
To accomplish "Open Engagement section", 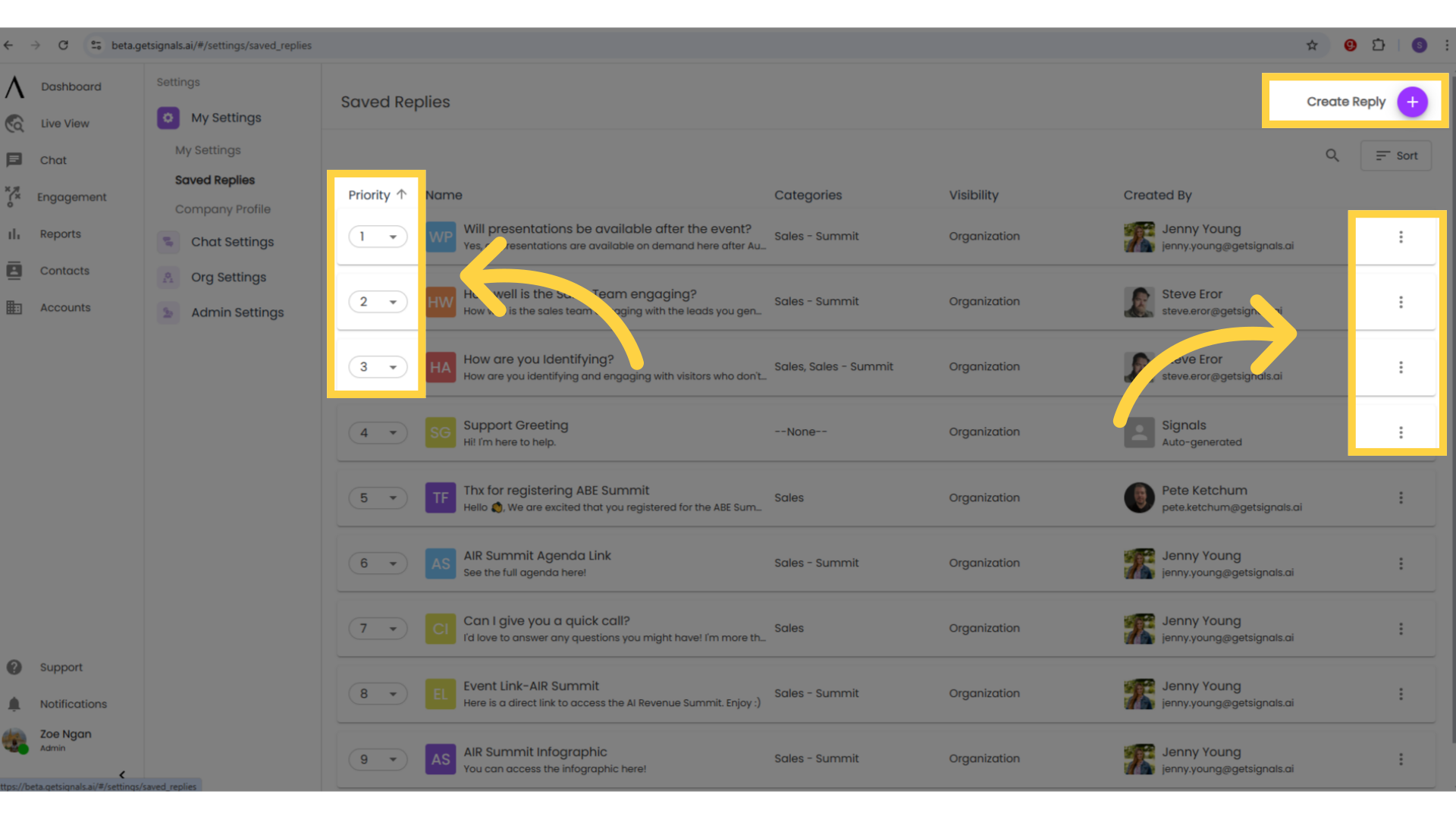I will 72,197.
